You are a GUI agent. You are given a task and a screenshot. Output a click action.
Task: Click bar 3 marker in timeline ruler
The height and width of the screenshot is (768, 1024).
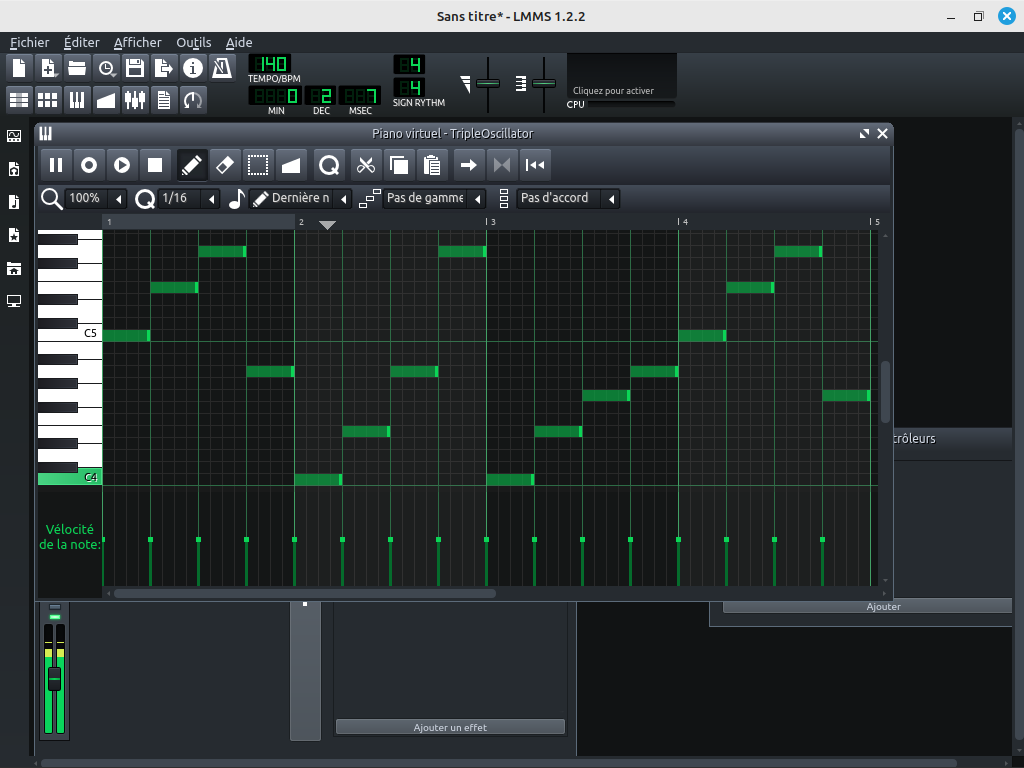tap(491, 222)
